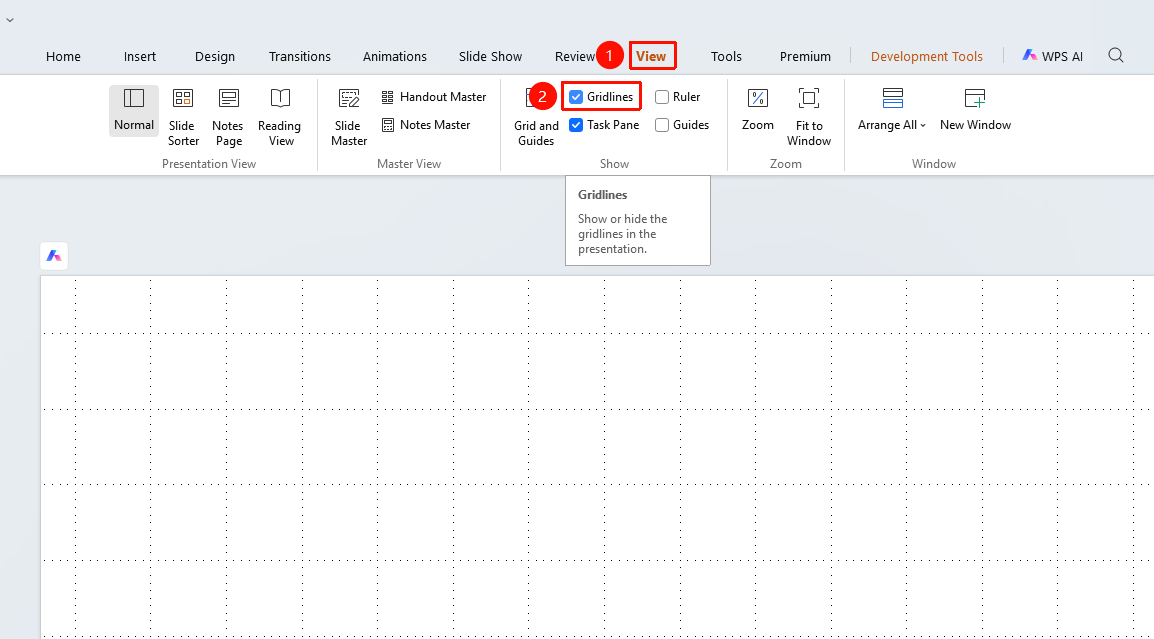Viewport: 1154px width, 639px height.
Task: Open Handout Master
Action: [433, 97]
